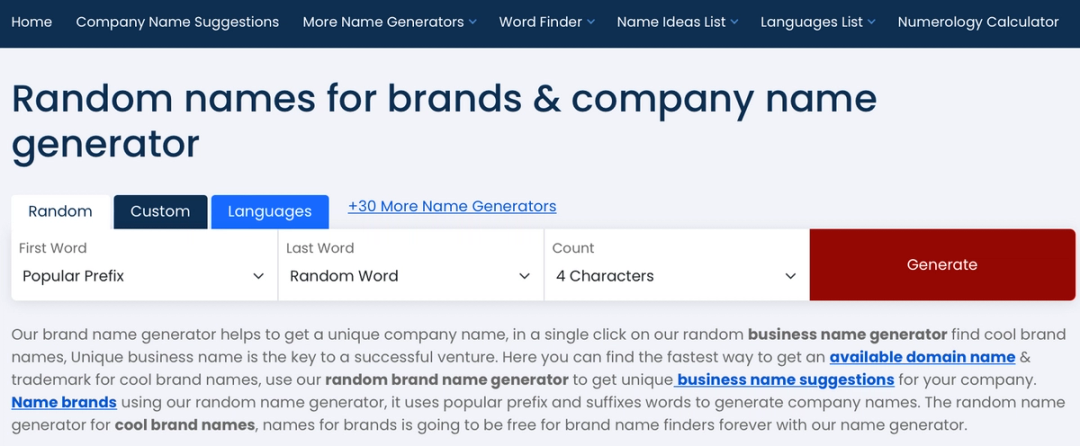The width and height of the screenshot is (1080, 446).
Task: Follow the Name brands link
Action: tap(64, 402)
